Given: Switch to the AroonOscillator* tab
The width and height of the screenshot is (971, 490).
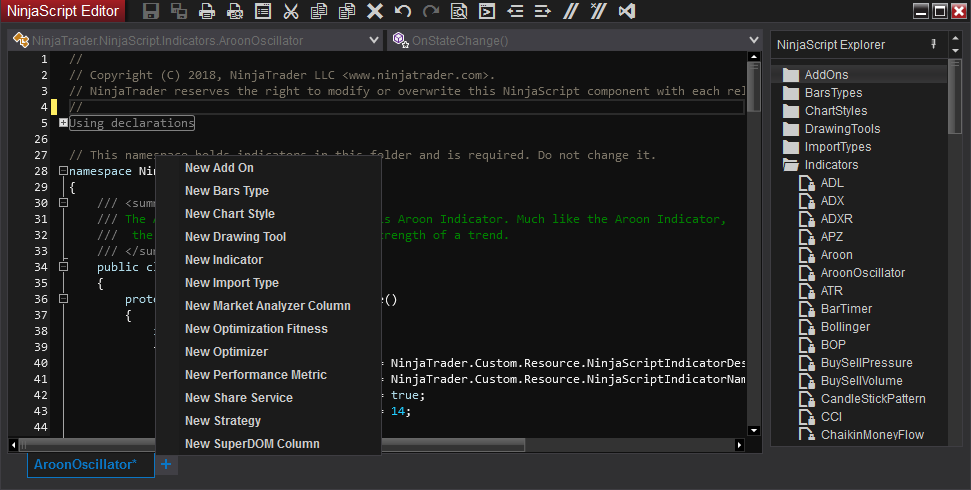Looking at the screenshot, I should pos(90,464).
